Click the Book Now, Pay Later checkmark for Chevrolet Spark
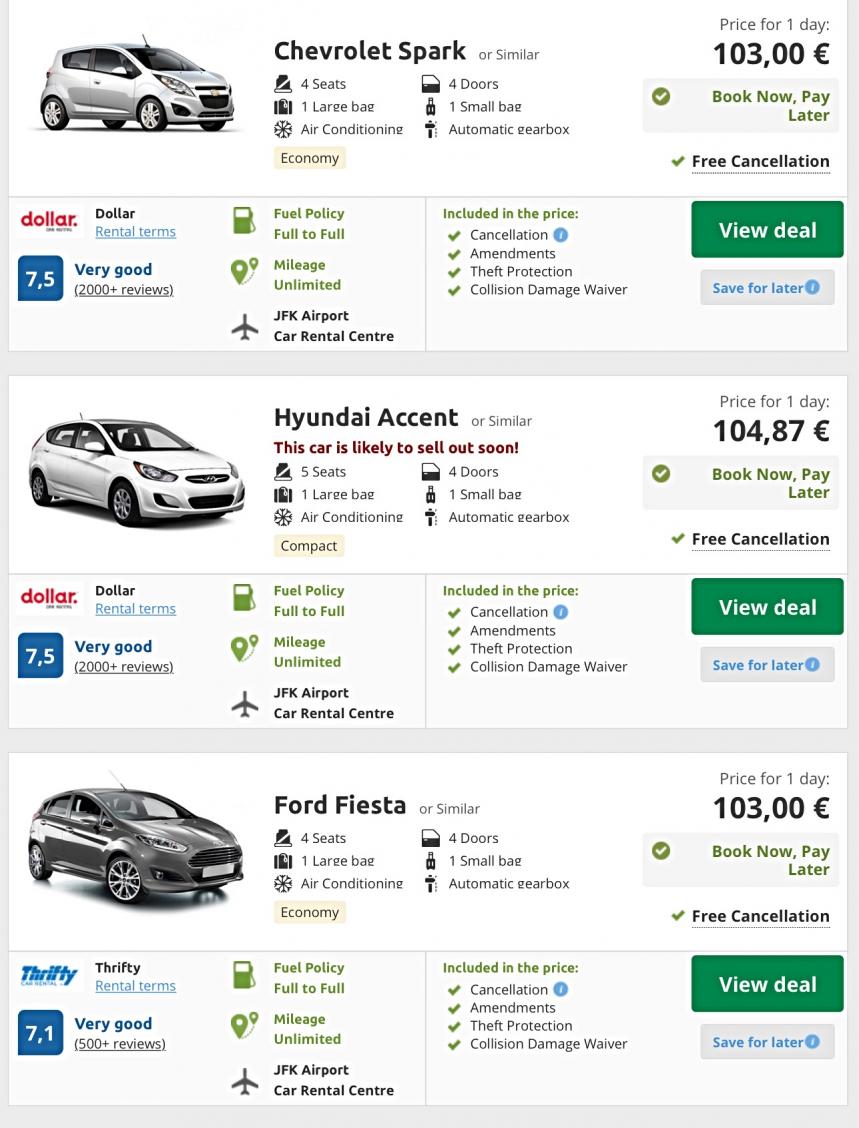The height and width of the screenshot is (1128, 859). coord(661,97)
